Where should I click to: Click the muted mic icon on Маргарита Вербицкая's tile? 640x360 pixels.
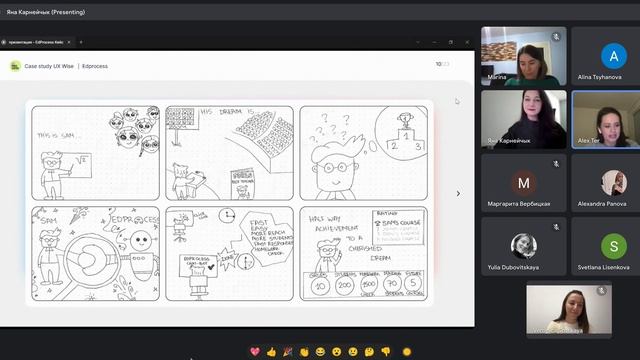[556, 164]
